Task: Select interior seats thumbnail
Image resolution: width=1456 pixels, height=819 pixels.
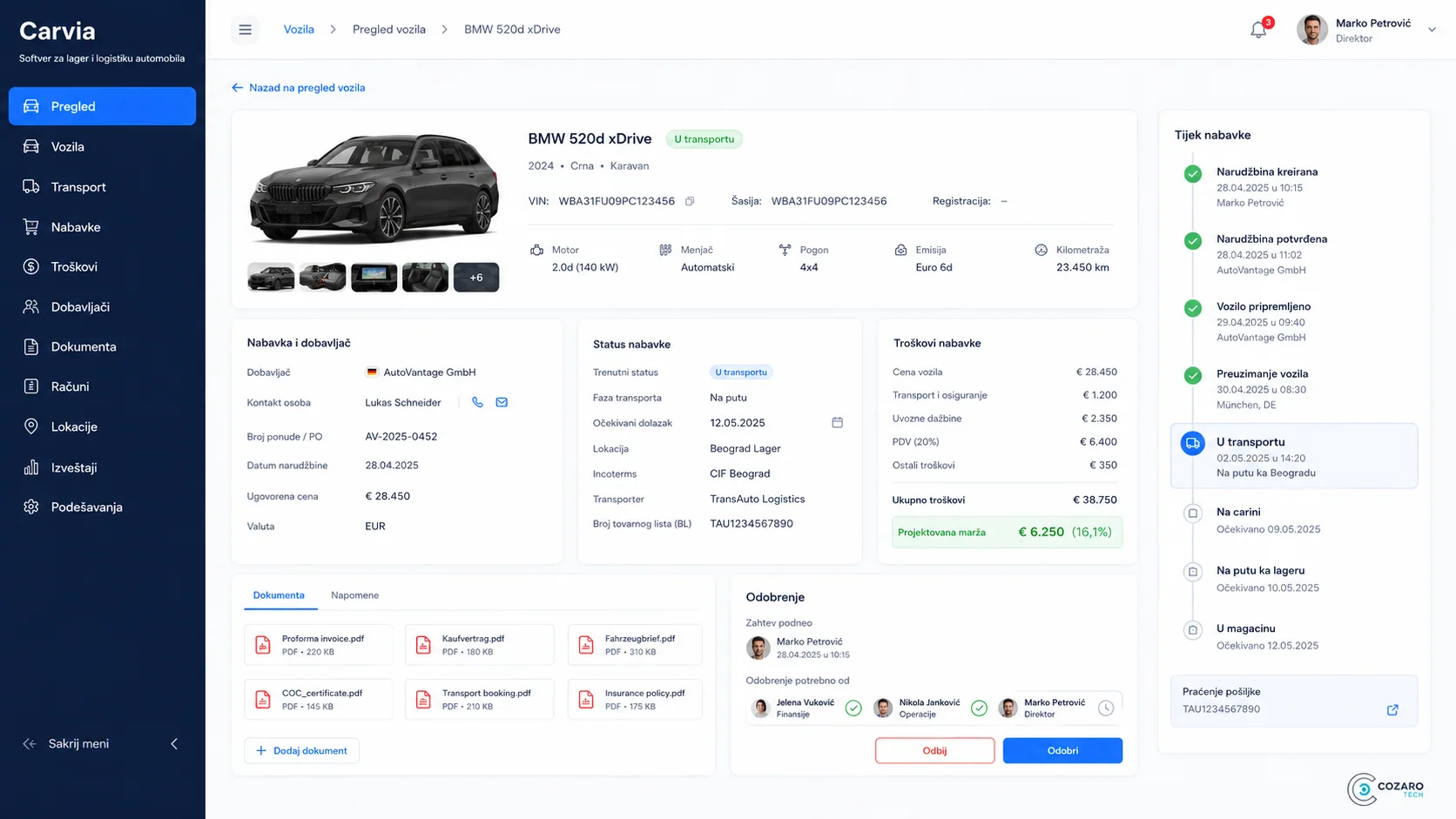Action: (425, 277)
